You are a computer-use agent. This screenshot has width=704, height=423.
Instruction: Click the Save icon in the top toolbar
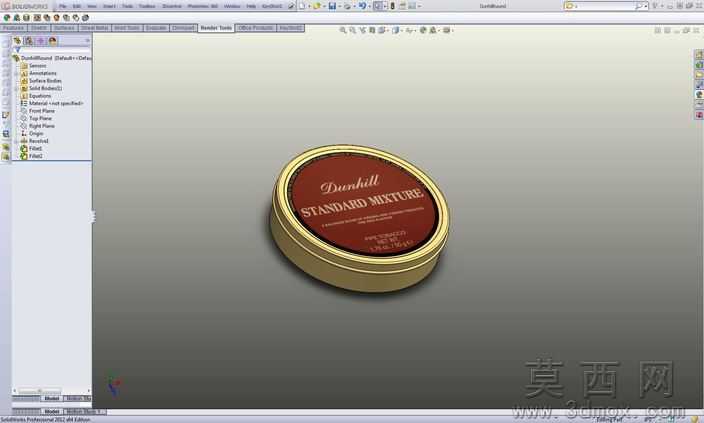[x=332, y=6]
